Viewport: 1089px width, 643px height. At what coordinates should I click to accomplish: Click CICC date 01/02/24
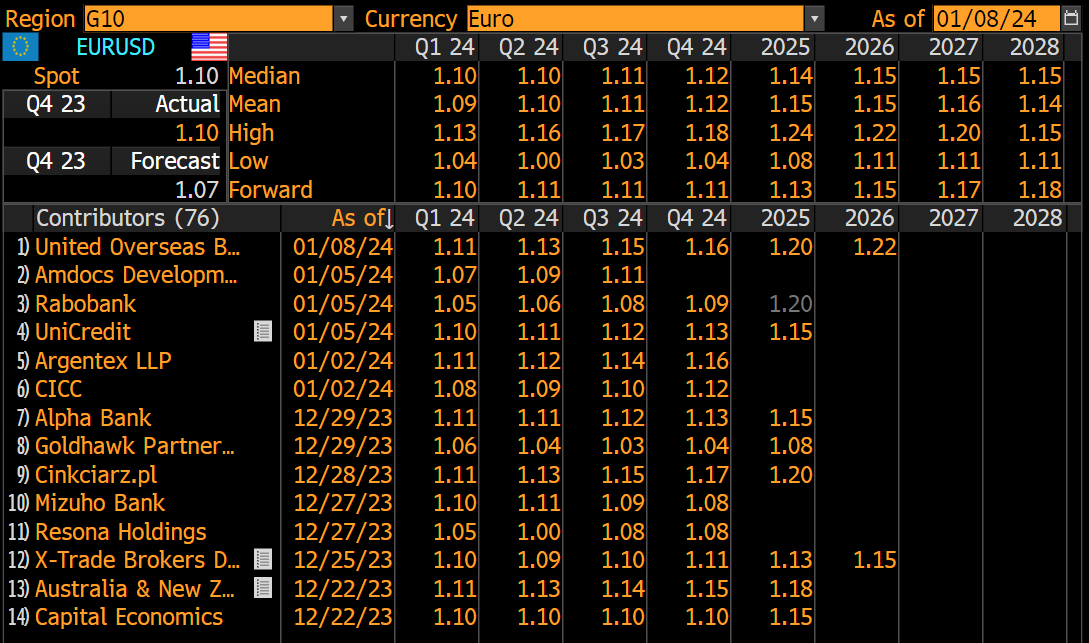click(x=343, y=389)
